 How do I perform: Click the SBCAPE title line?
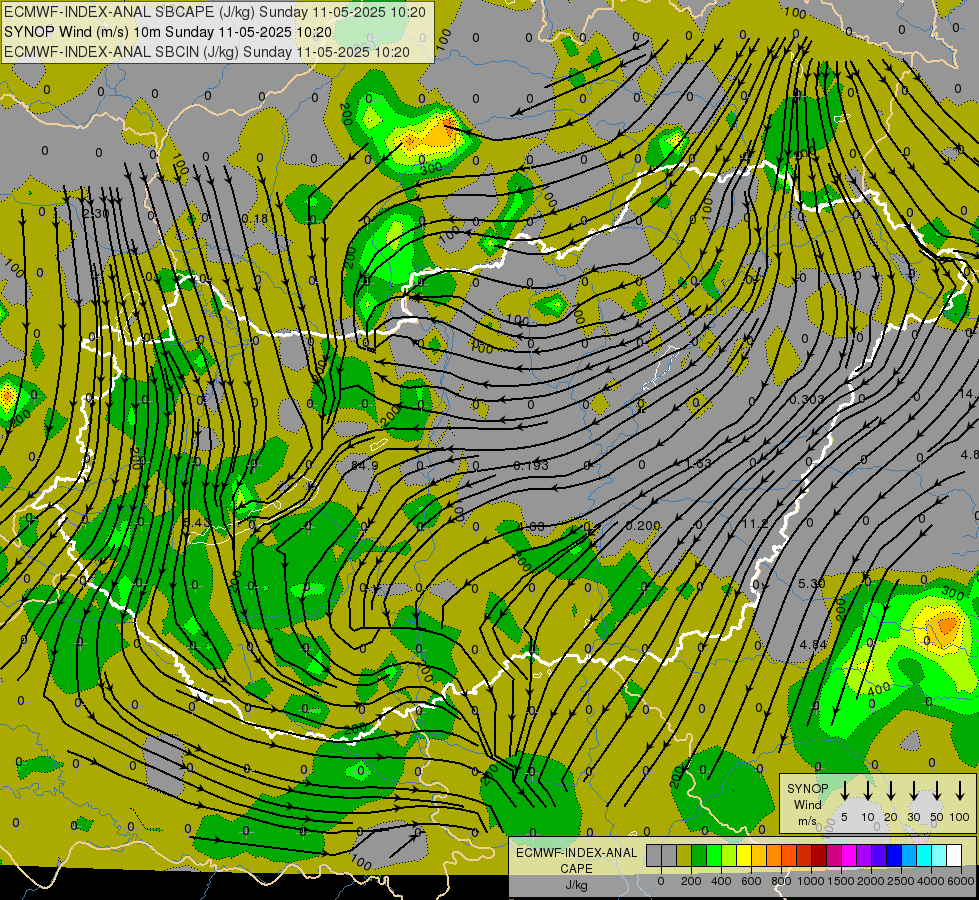pyautogui.click(x=215, y=12)
